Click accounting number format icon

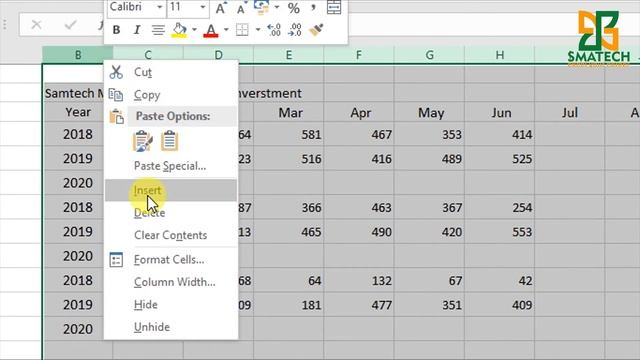[261, 7]
